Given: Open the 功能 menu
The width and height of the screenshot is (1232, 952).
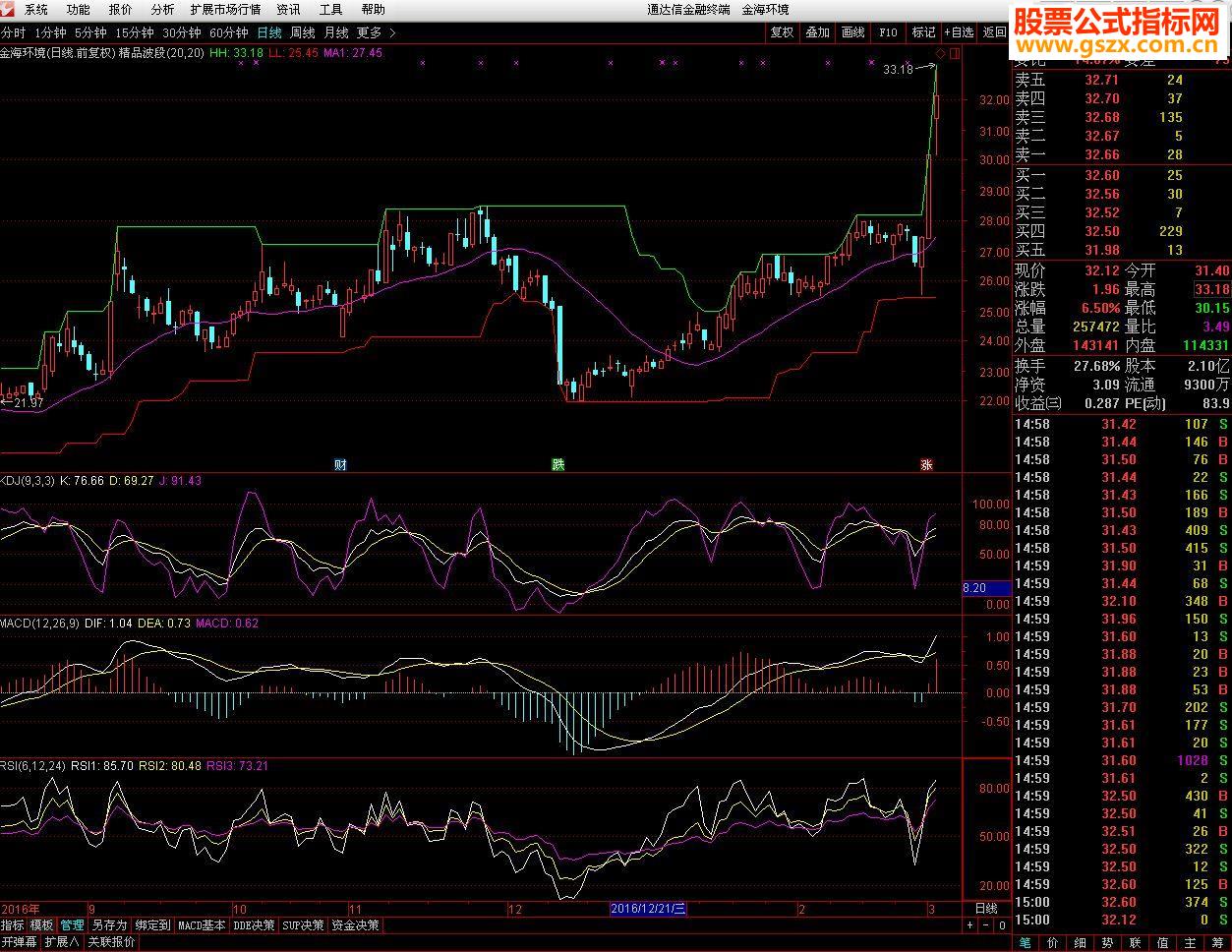Looking at the screenshot, I should point(78,9).
